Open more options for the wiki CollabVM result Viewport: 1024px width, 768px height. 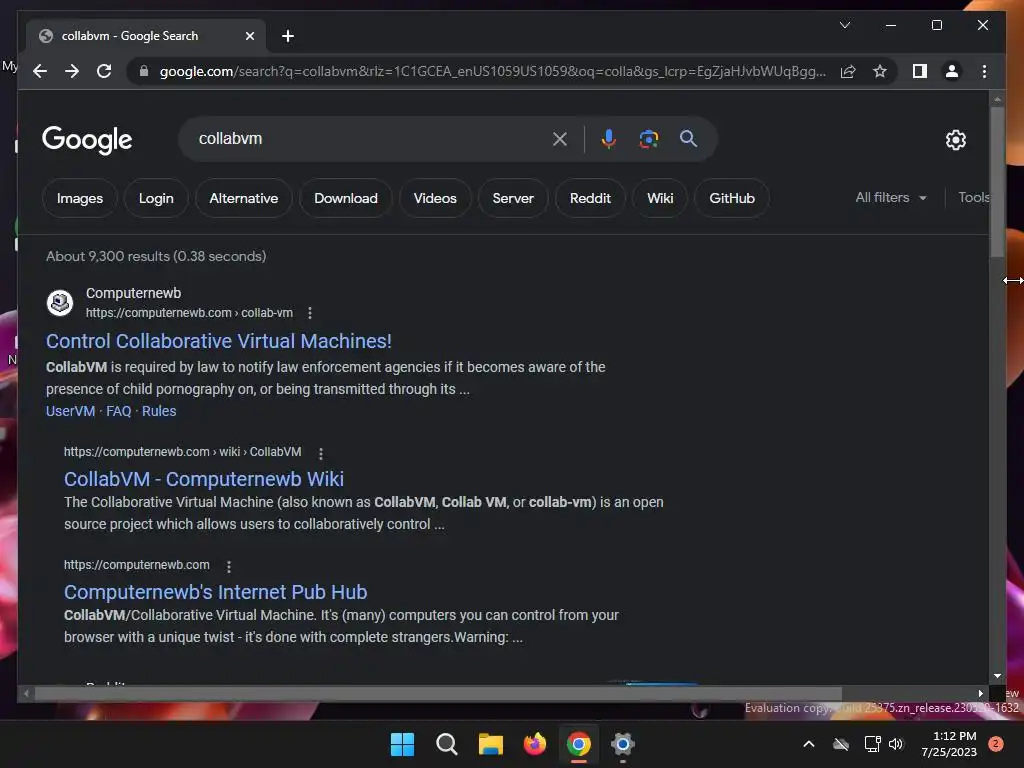[x=321, y=453]
